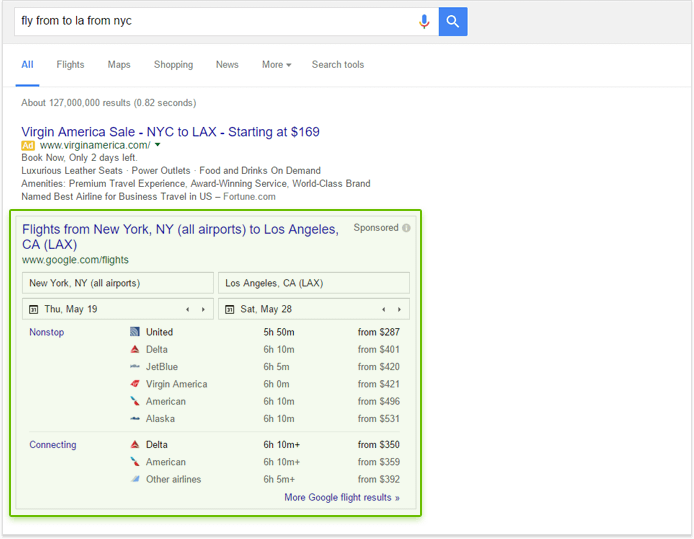
Task: Click the United airline logo icon
Action: (x=135, y=331)
